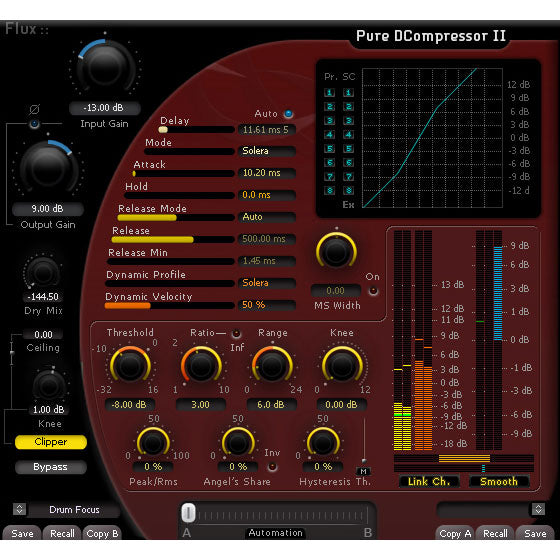The height and width of the screenshot is (560, 560).
Task: Click the Range value 6.0 dB
Action: tap(271, 405)
